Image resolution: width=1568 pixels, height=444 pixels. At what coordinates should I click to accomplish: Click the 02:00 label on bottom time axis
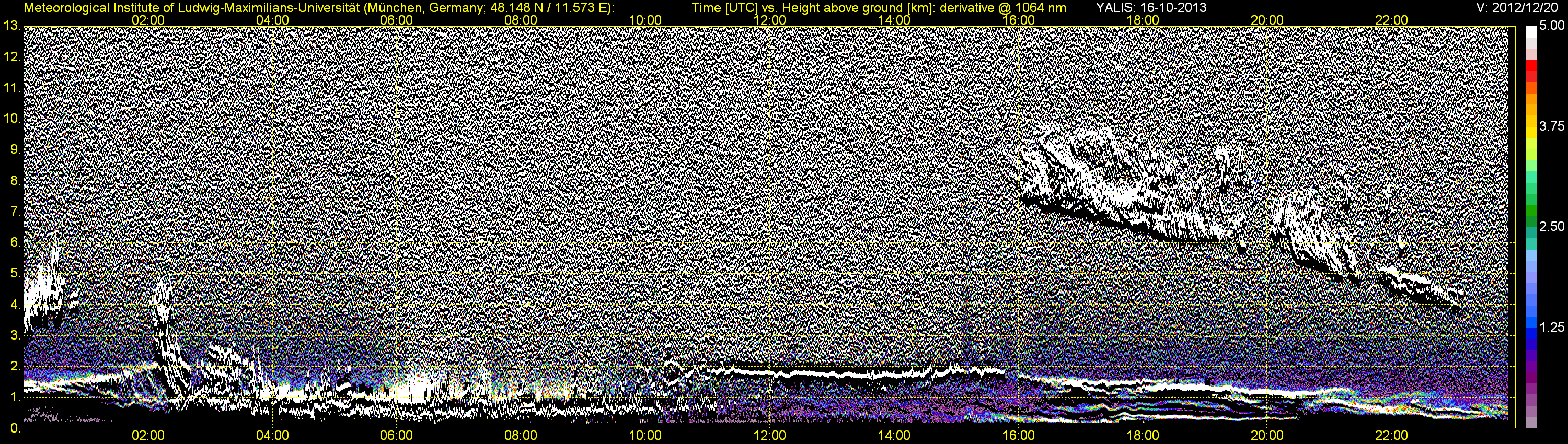[148, 436]
